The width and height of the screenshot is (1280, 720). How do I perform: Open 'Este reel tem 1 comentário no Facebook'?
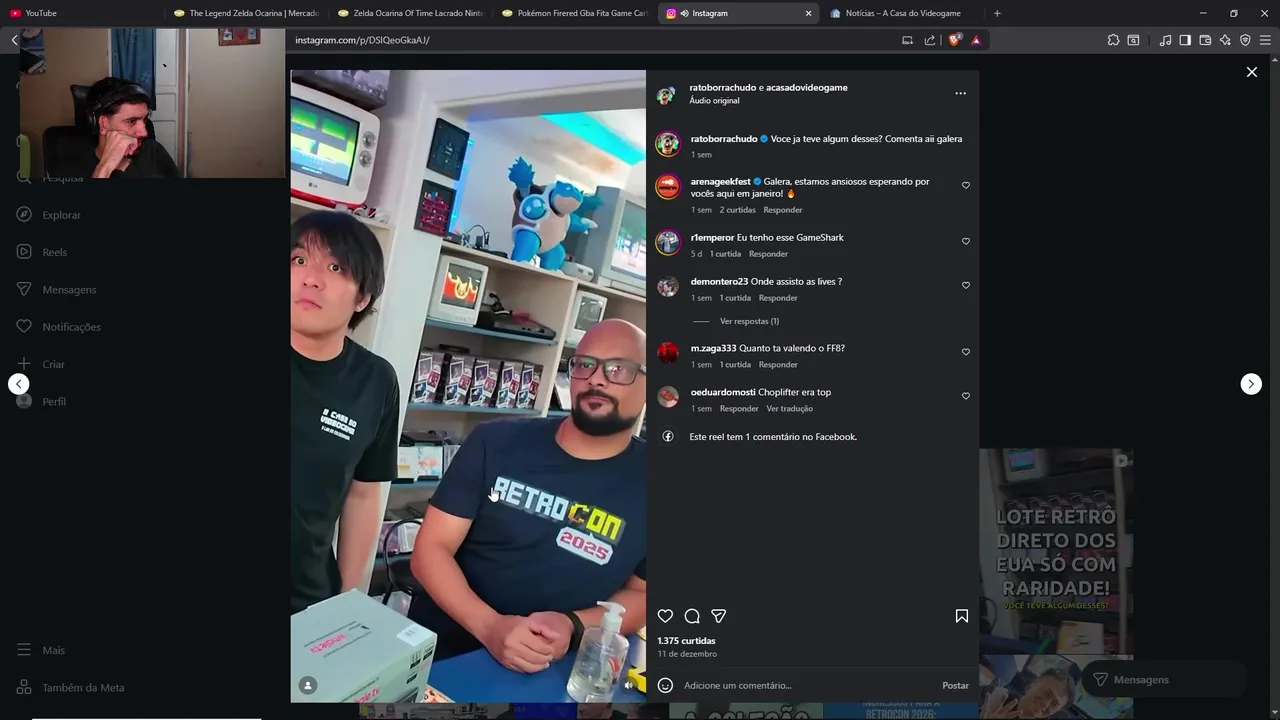(x=773, y=437)
